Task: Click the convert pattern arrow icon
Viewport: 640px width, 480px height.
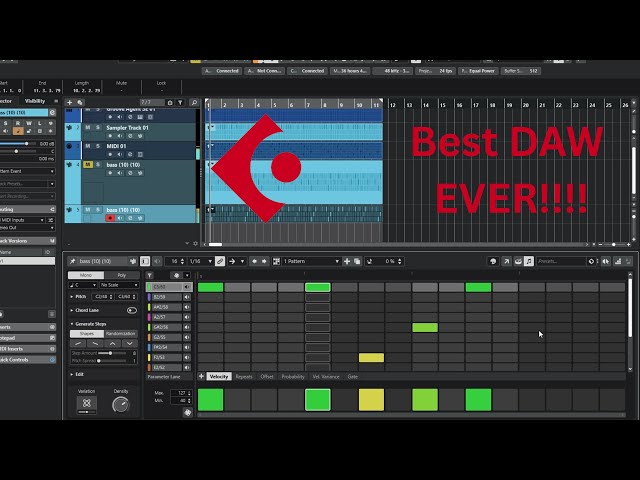Action: (x=507, y=261)
